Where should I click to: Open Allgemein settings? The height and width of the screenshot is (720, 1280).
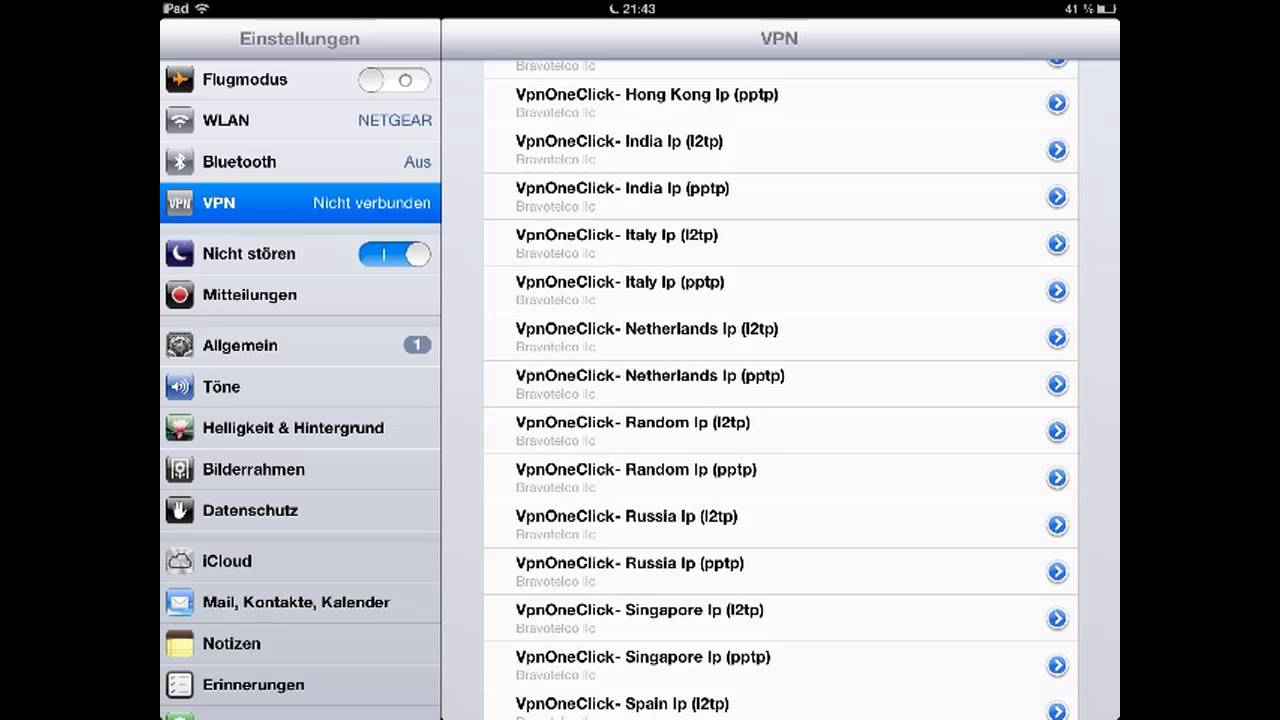pyautogui.click(x=300, y=346)
